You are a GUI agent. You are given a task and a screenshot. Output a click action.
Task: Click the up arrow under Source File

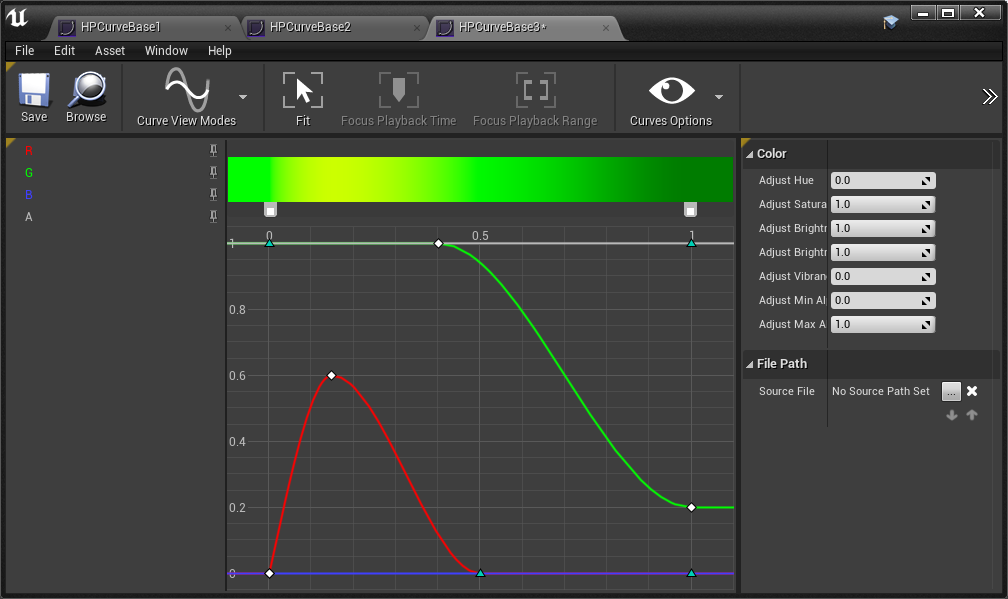click(x=972, y=415)
